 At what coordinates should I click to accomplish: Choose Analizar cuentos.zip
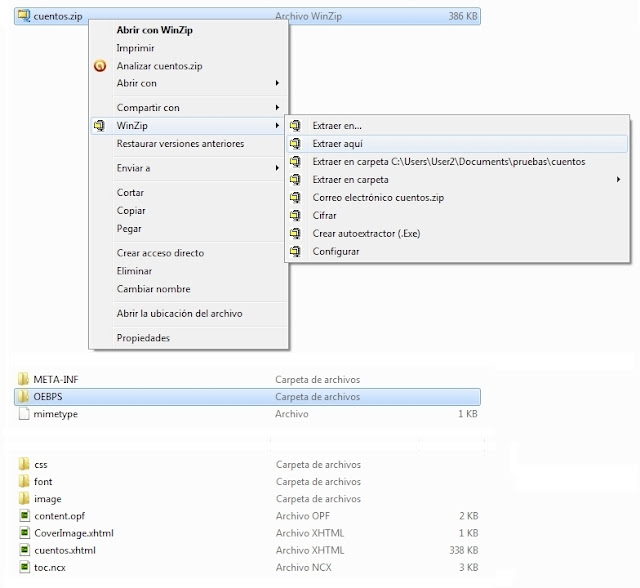159,66
